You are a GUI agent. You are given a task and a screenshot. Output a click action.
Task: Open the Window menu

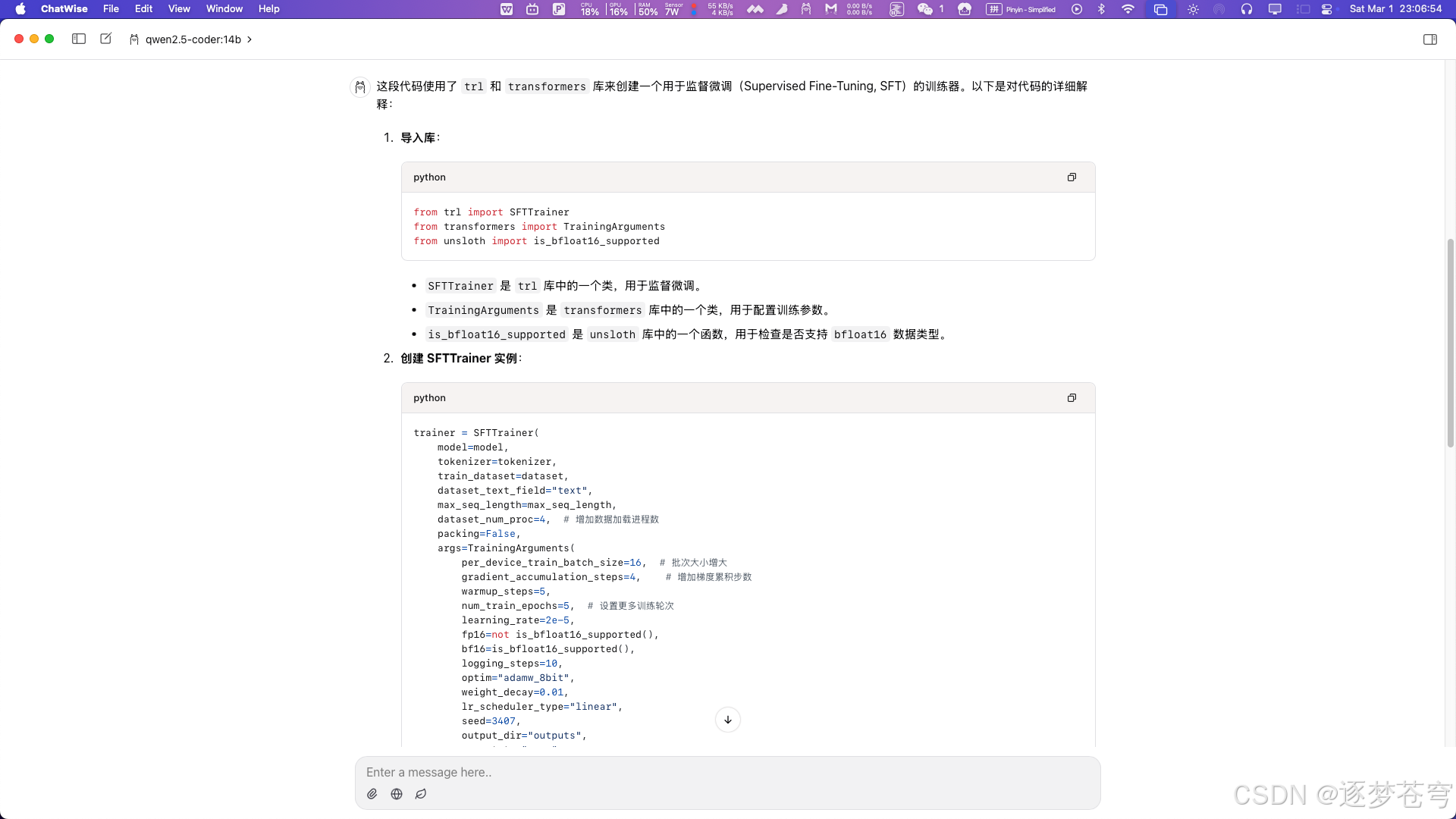click(x=224, y=8)
